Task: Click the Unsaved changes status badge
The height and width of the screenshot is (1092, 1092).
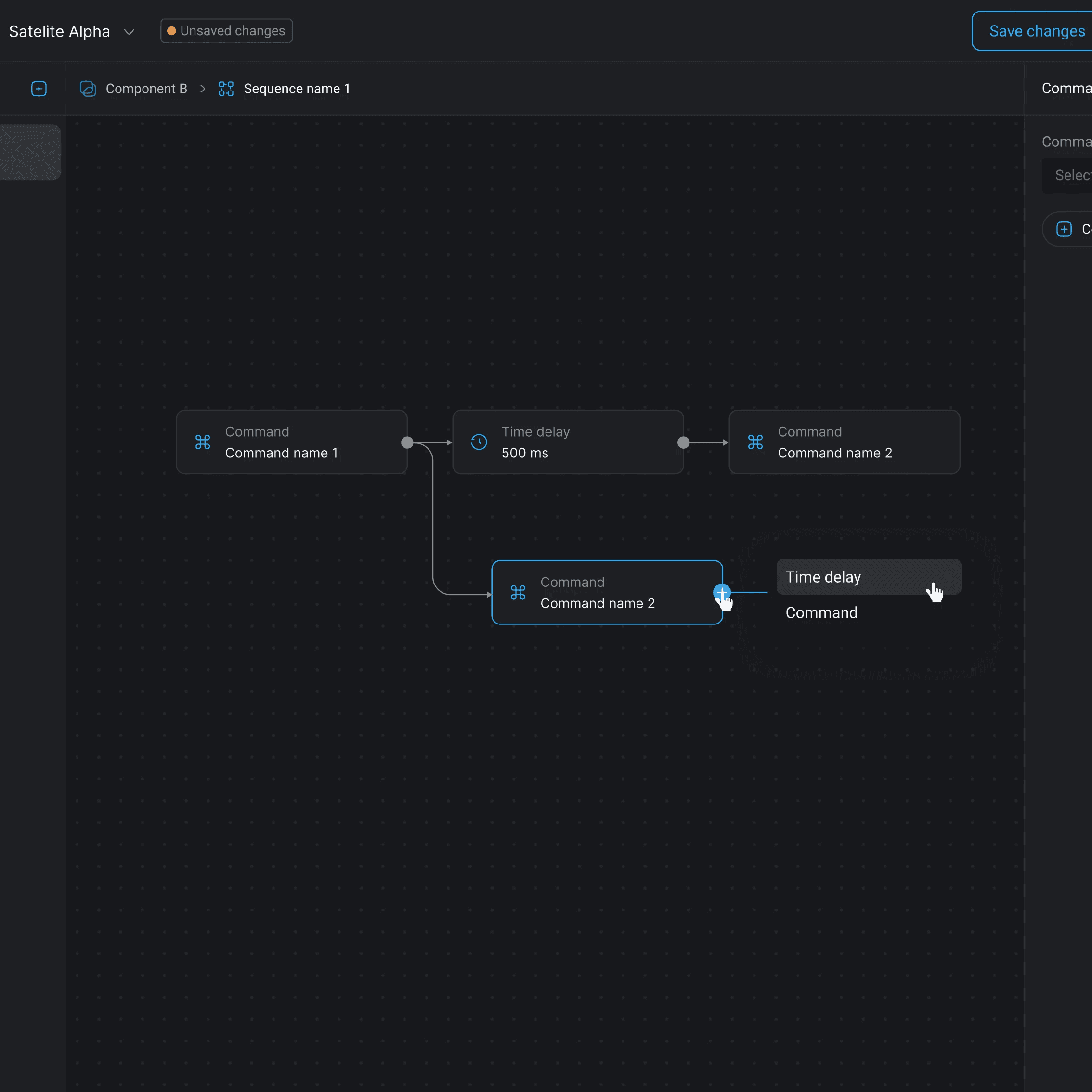Action: coord(226,30)
